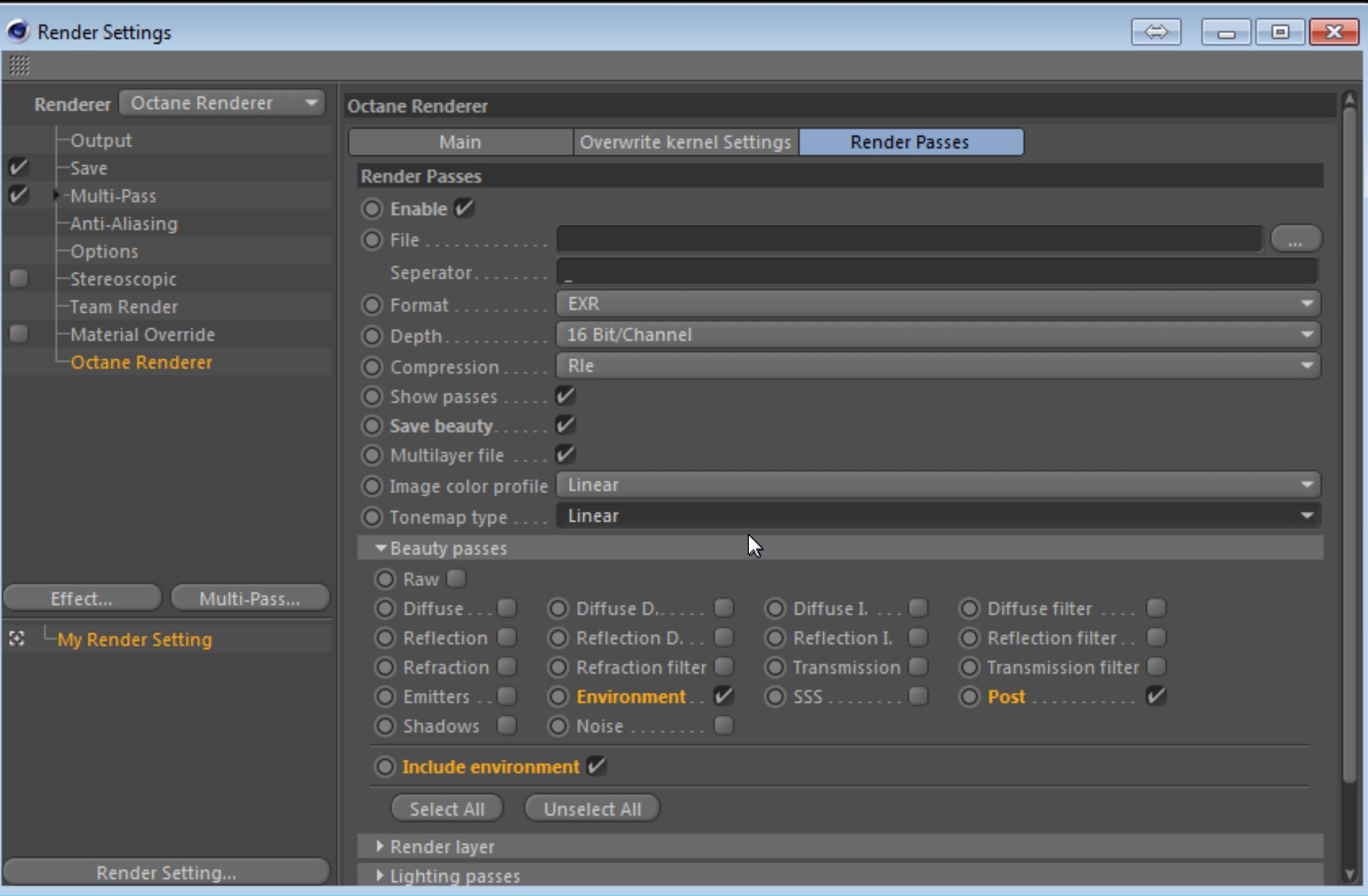The image size is (1368, 896).
Task: Enable the Stereoscopic checkbox in sidebar
Action: tap(19, 278)
